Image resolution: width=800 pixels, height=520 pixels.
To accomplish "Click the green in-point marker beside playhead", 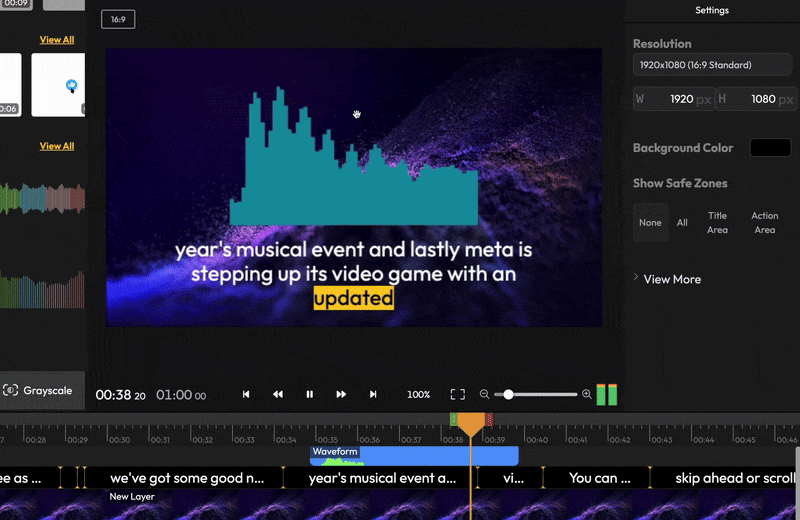I will point(454,419).
